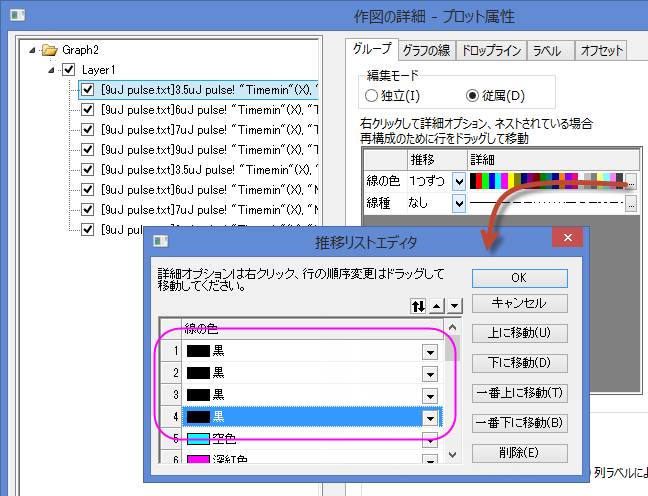Open color dropdown for row 2 黒
This screenshot has height=496, width=648.
430,374
